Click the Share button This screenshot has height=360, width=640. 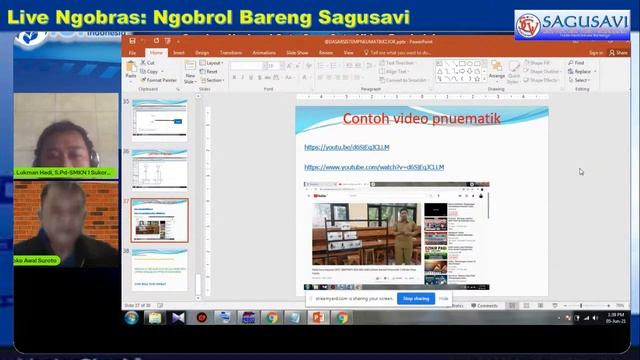618,53
